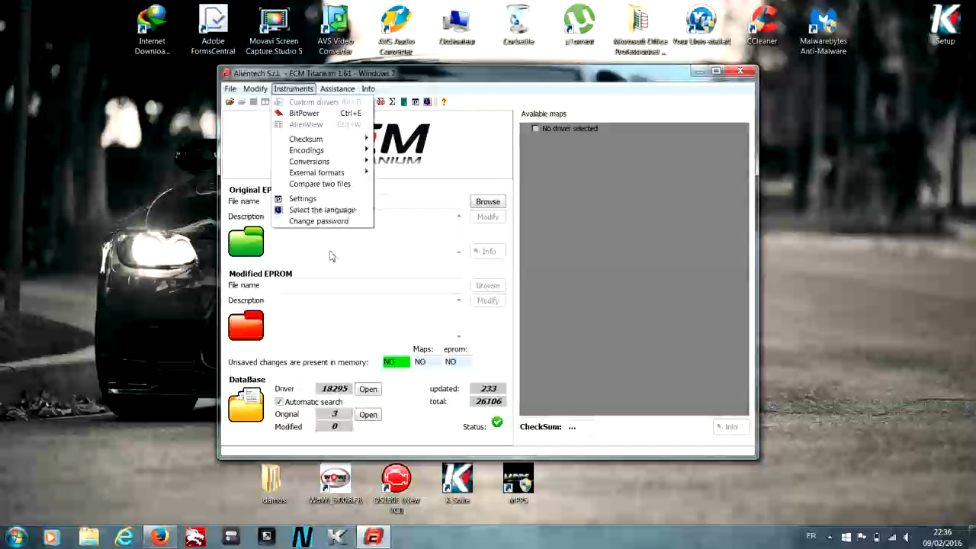Click Info button in Original EPROM section

point(487,251)
